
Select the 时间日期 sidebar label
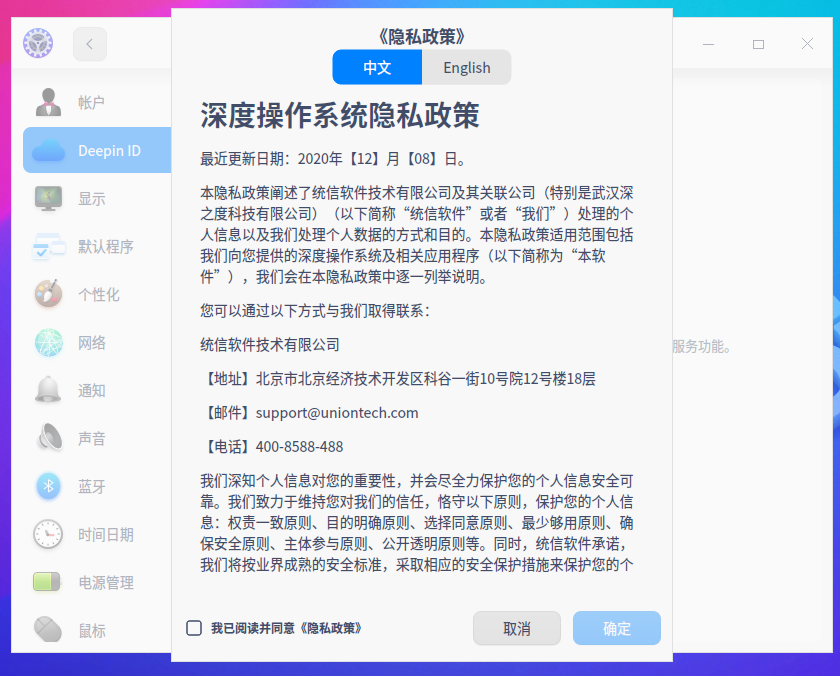(106, 535)
